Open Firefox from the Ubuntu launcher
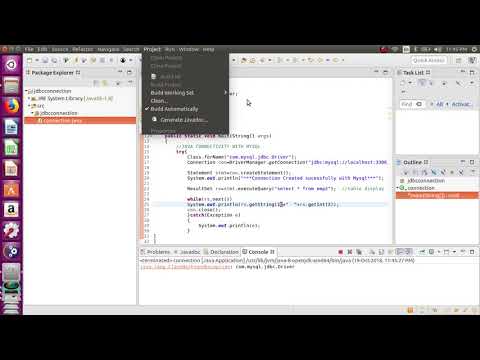The height and width of the screenshot is (360, 480). coord(11,106)
